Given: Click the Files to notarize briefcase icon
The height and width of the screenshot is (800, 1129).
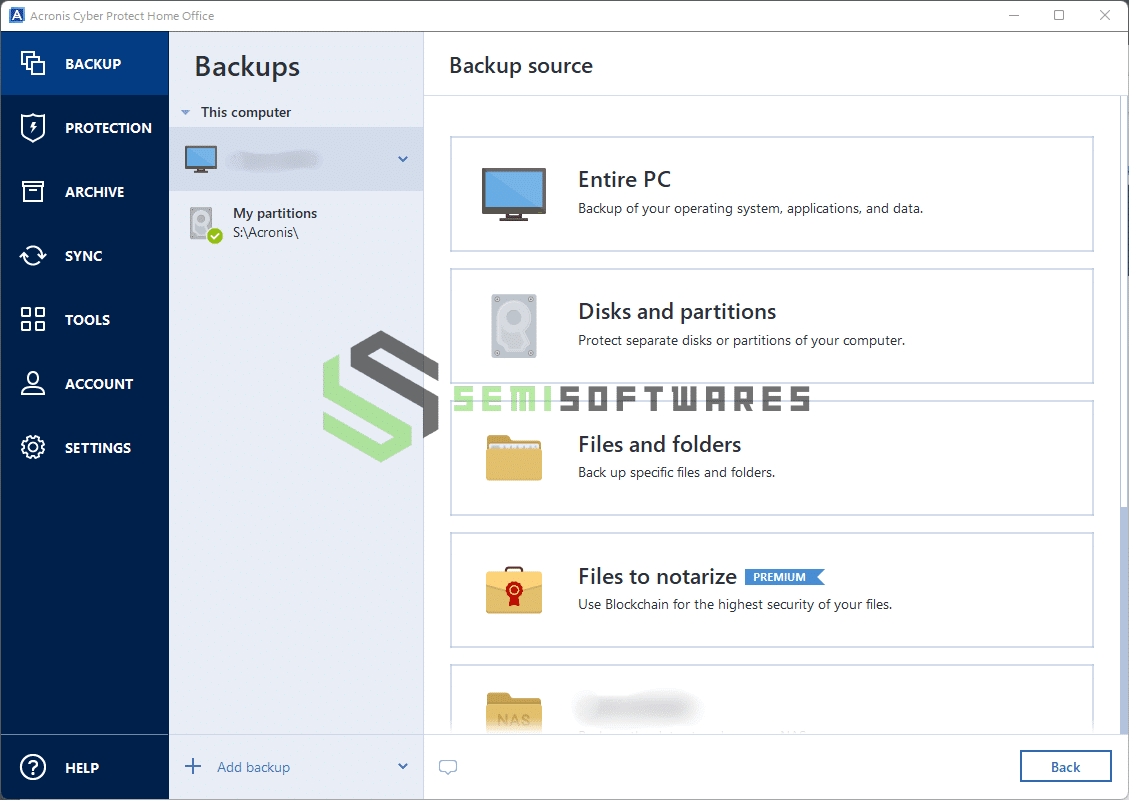Looking at the screenshot, I should point(513,590).
